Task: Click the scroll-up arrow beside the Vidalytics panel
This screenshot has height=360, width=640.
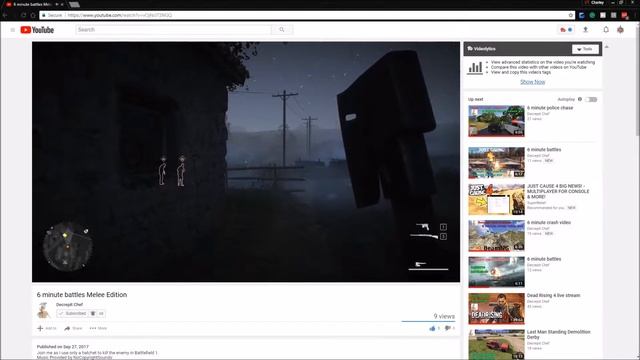Action: click(x=607, y=47)
